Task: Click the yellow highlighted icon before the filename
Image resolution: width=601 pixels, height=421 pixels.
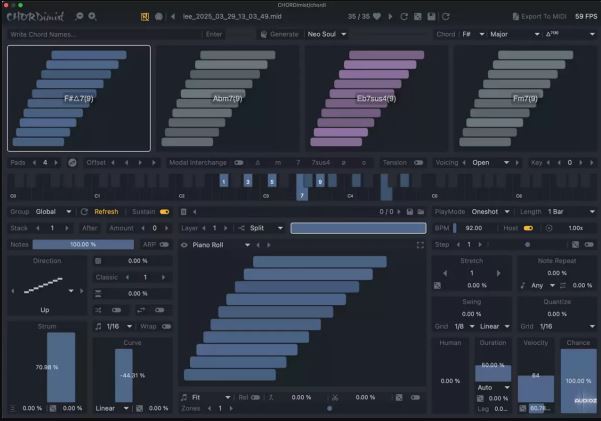Action: [x=145, y=16]
